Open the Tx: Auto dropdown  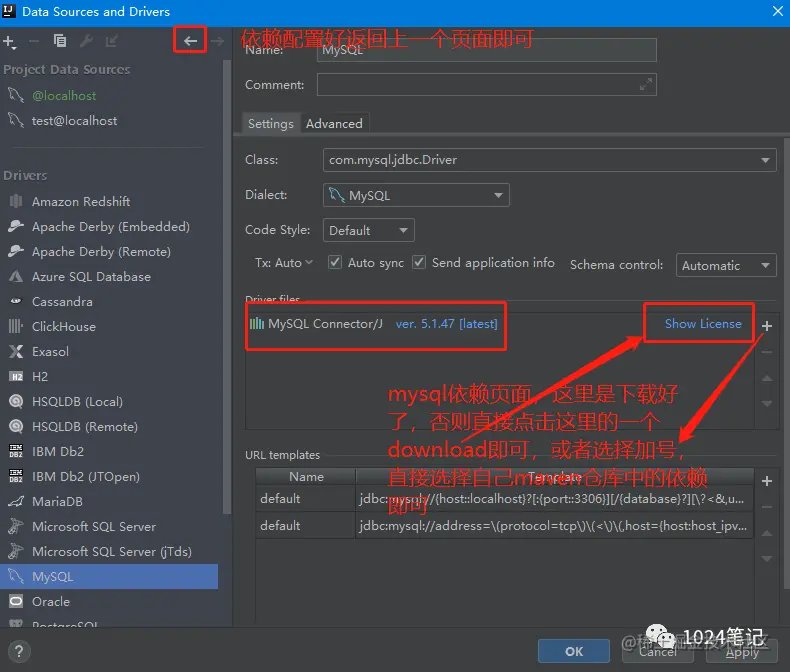[x=284, y=262]
